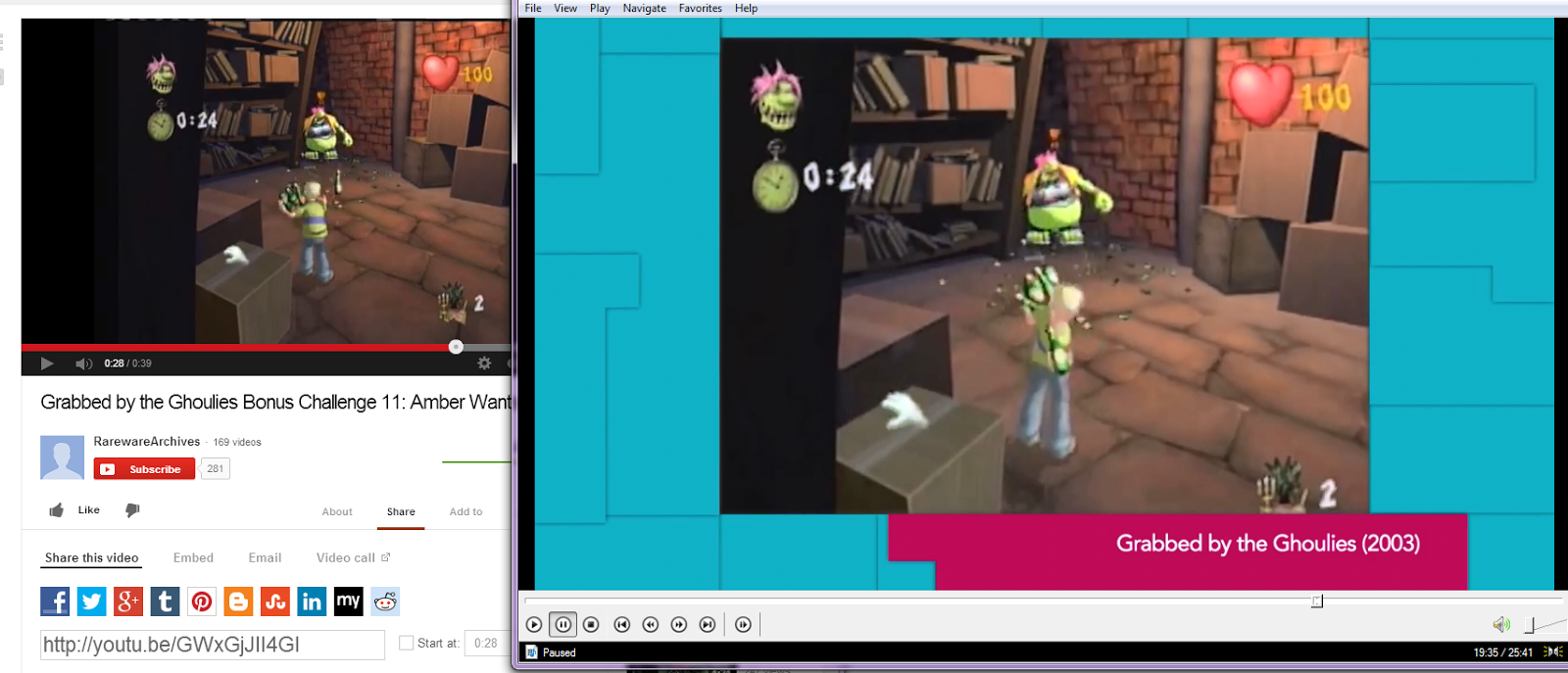Enable the 'Start at' checkbox

tap(406, 644)
